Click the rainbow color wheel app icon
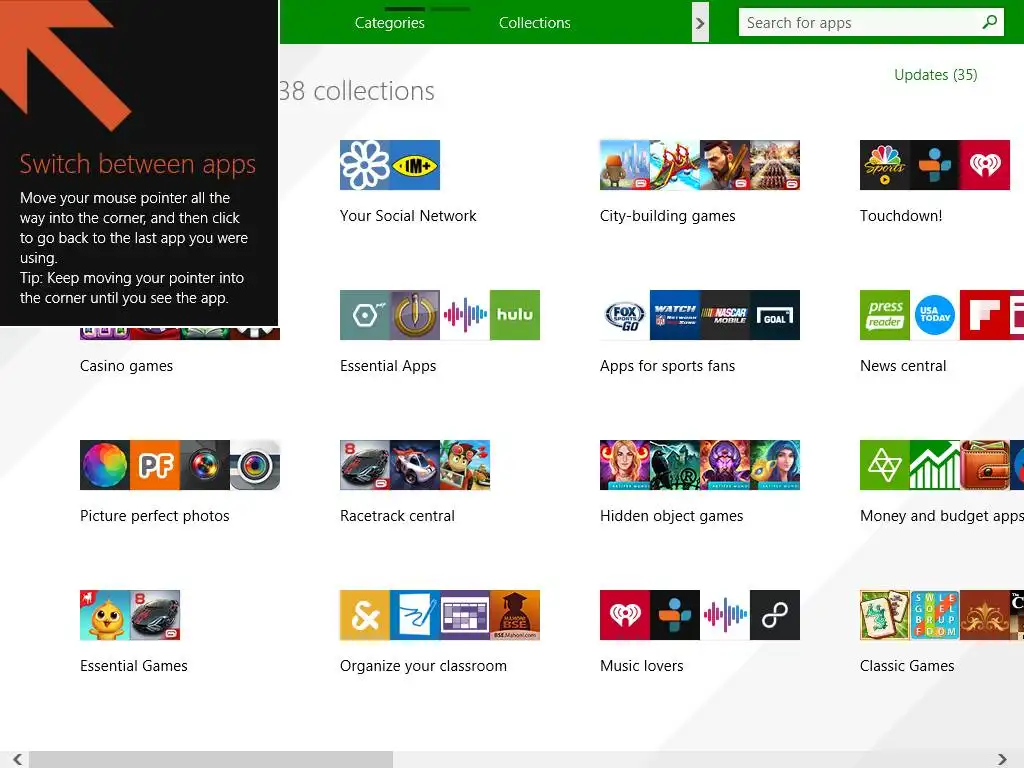This screenshot has width=1024, height=768. coord(104,465)
